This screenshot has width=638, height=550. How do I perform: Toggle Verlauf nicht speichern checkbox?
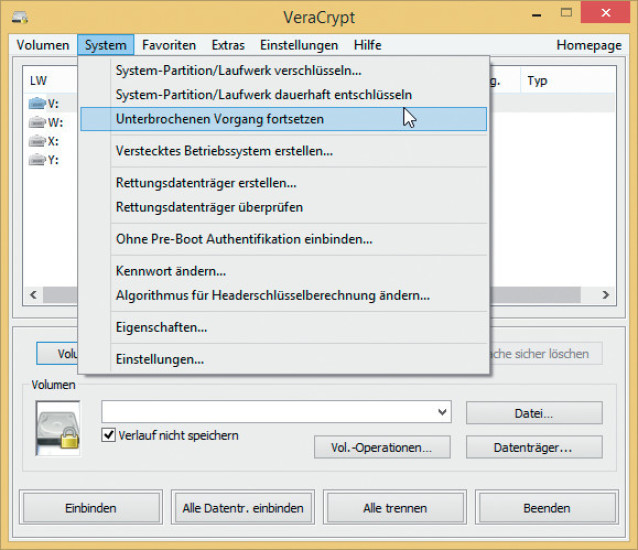108,435
